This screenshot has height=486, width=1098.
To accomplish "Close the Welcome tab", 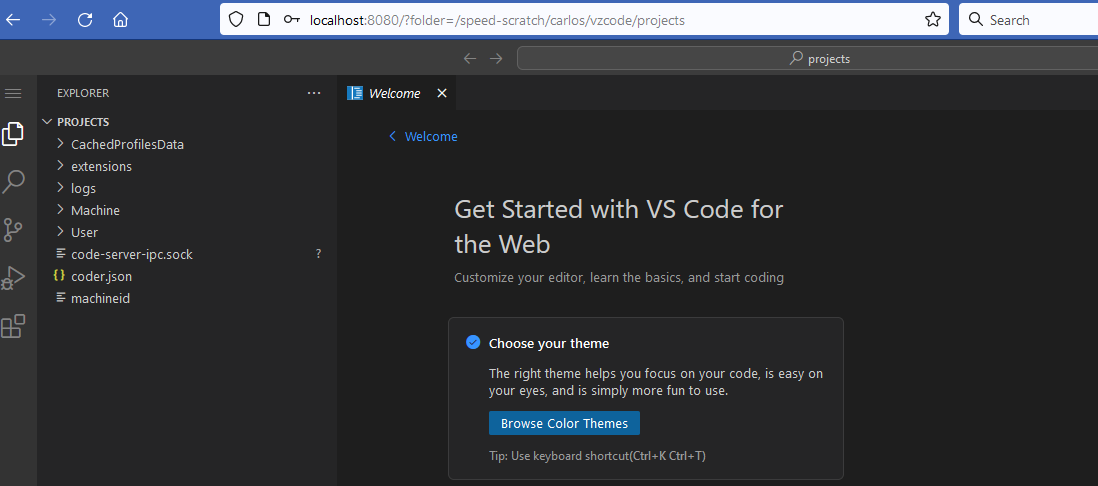I will point(442,93).
